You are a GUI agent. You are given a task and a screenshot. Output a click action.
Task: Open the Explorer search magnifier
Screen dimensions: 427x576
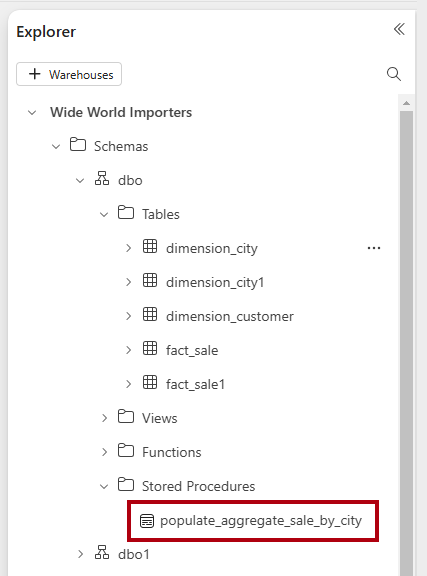point(394,74)
